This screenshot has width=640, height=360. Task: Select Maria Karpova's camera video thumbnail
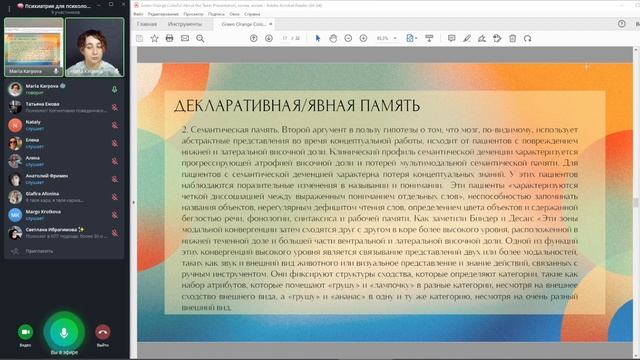pyautogui.click(x=95, y=47)
